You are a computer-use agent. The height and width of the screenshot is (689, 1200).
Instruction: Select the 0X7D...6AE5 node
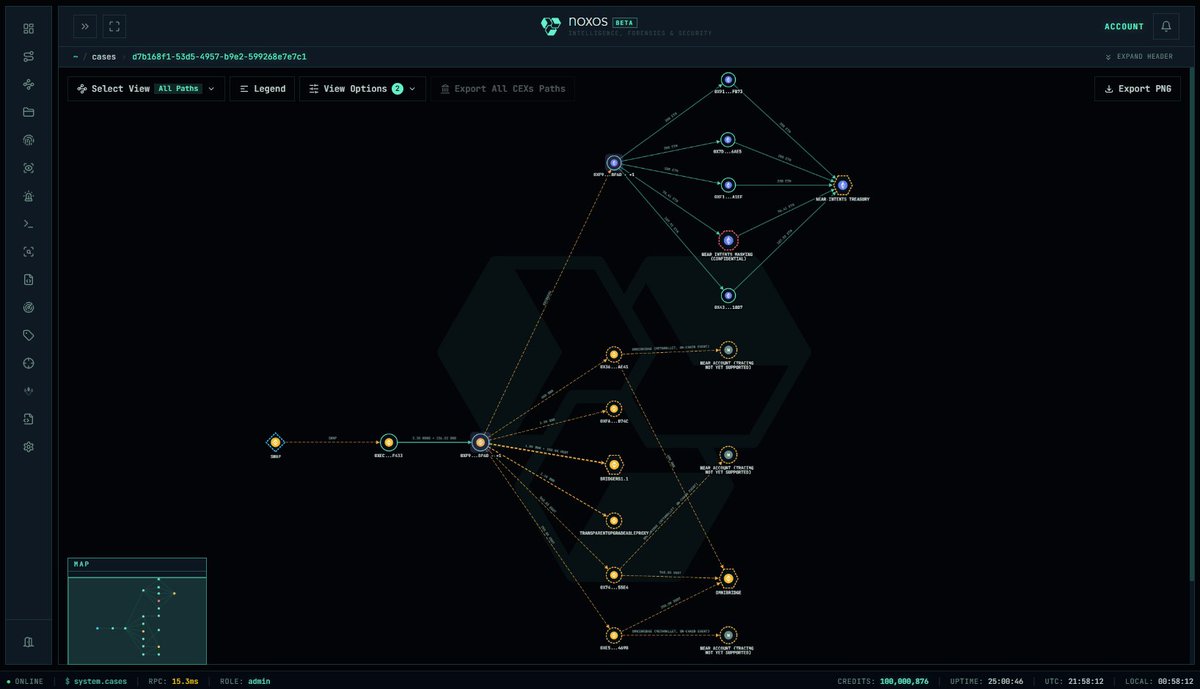point(728,140)
